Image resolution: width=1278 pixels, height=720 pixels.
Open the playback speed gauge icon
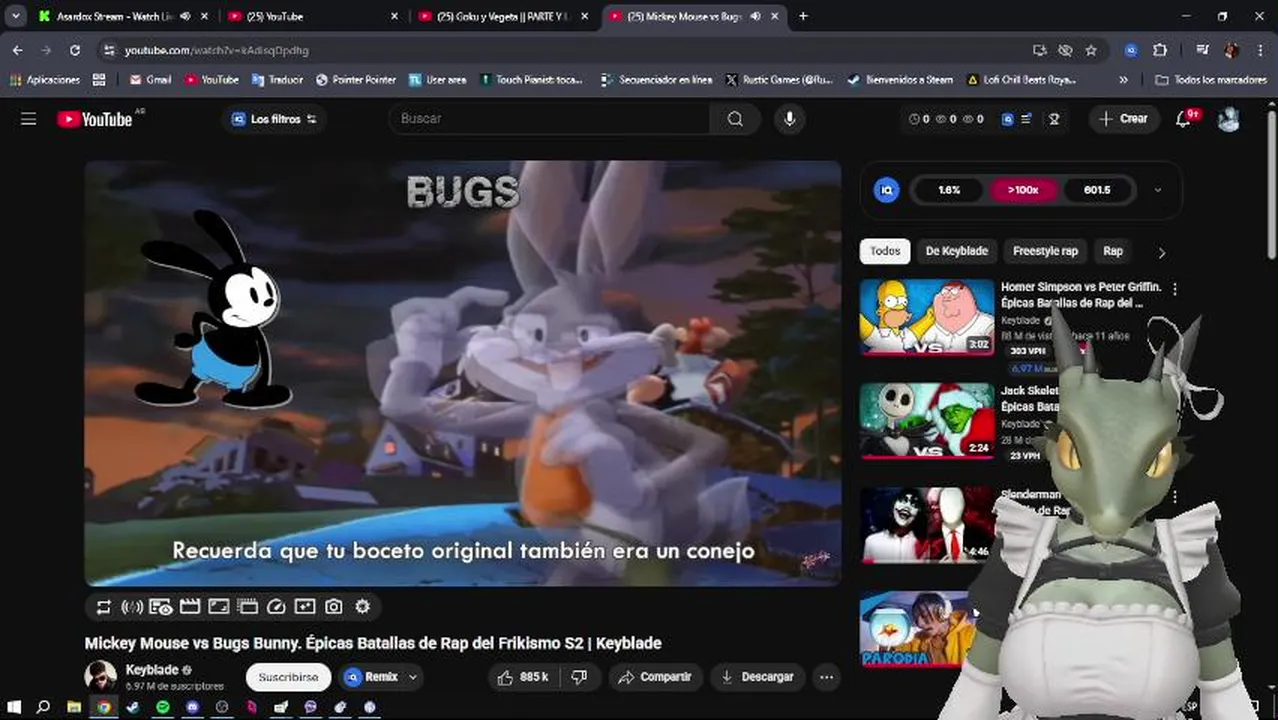pyautogui.click(x=277, y=607)
